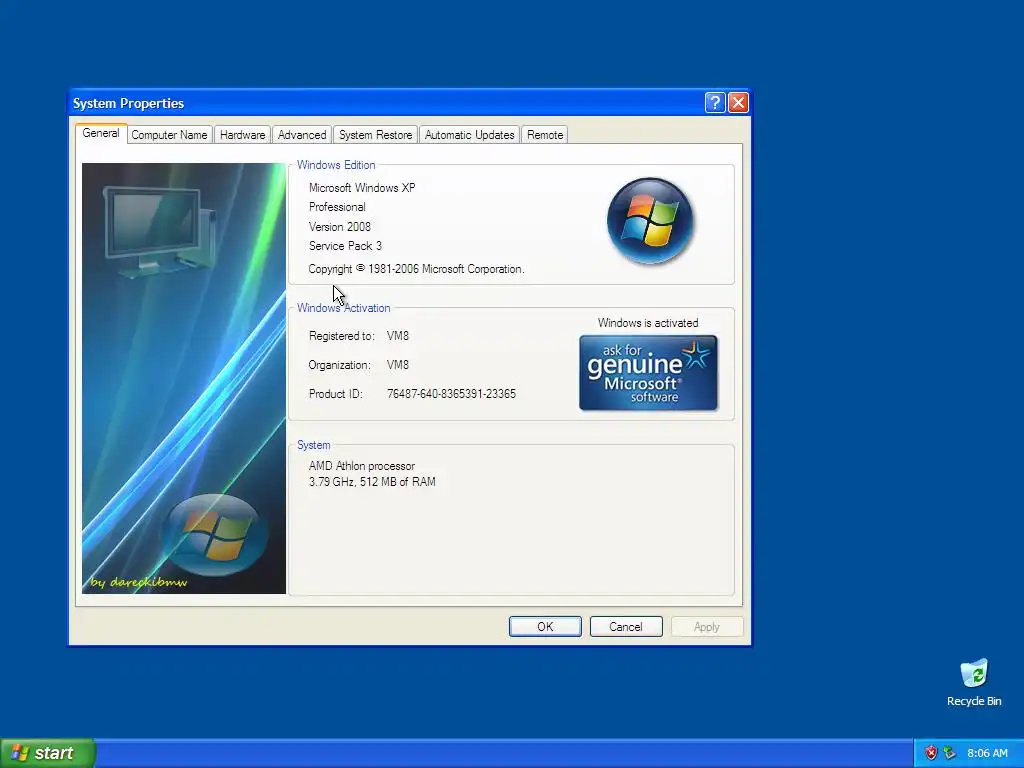Click the Windows is activated text

(648, 323)
